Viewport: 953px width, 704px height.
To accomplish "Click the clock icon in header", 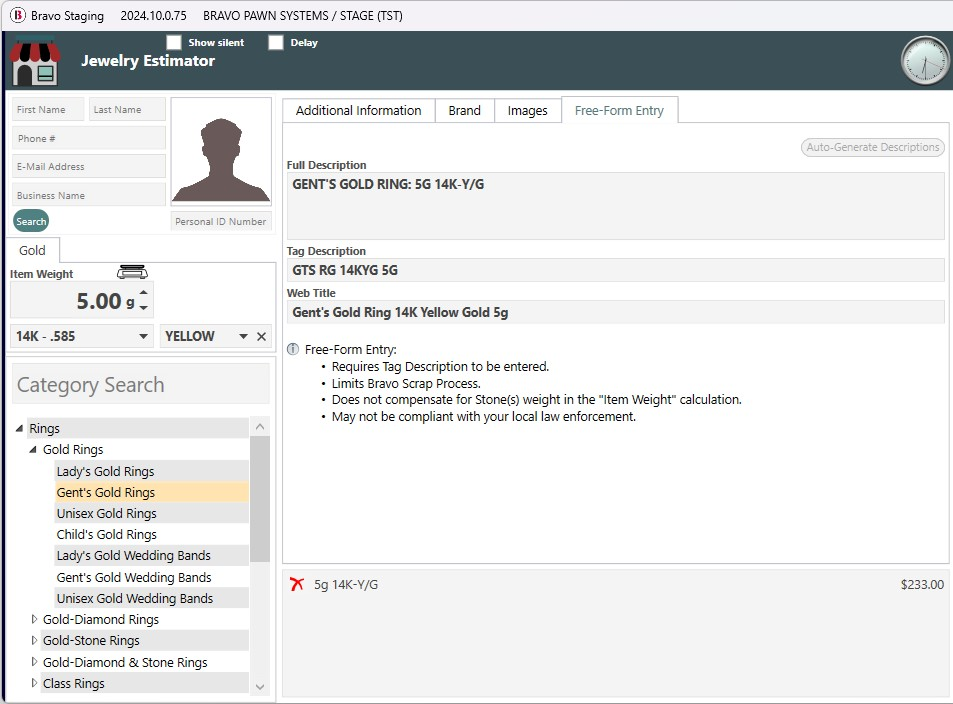I will tap(924, 61).
